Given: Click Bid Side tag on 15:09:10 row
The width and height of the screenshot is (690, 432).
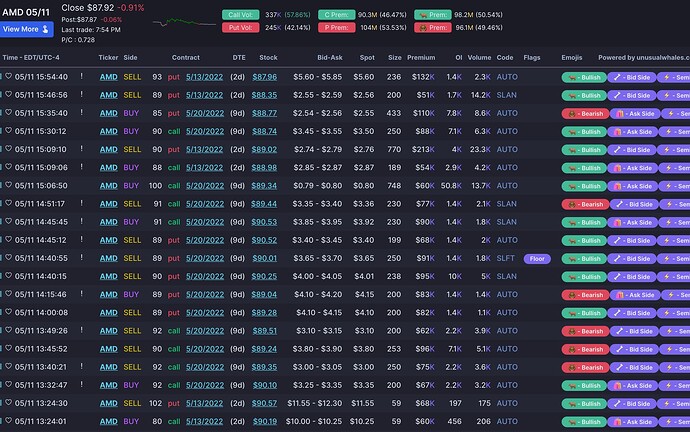Looking at the screenshot, I should (x=631, y=150).
